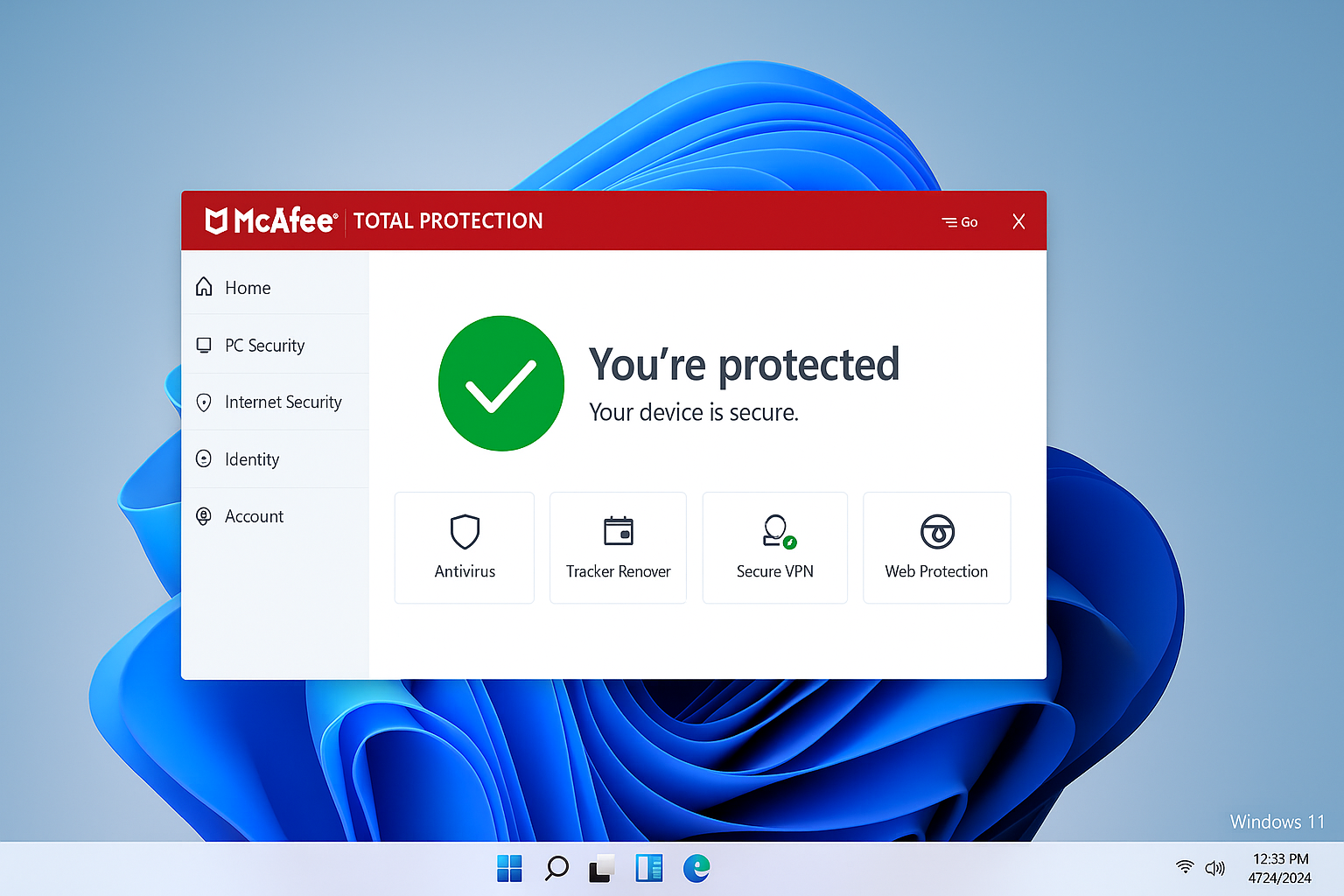Click the green protected checkmark
1344x896 pixels.
point(500,382)
